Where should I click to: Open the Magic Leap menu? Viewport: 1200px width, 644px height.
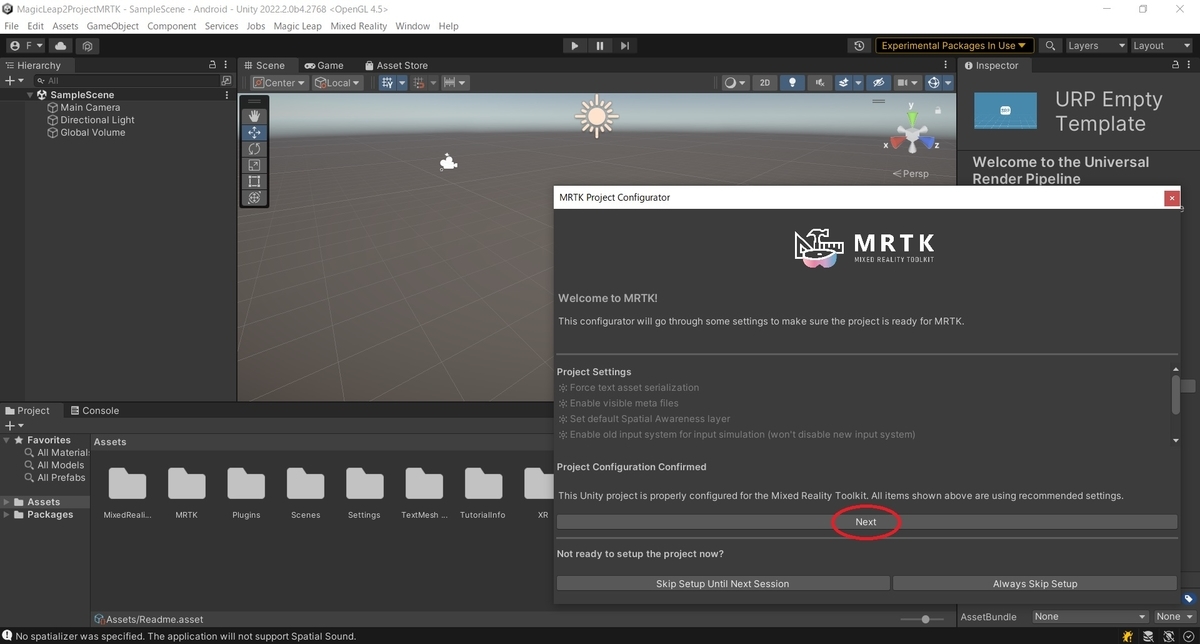pyautogui.click(x=296, y=26)
